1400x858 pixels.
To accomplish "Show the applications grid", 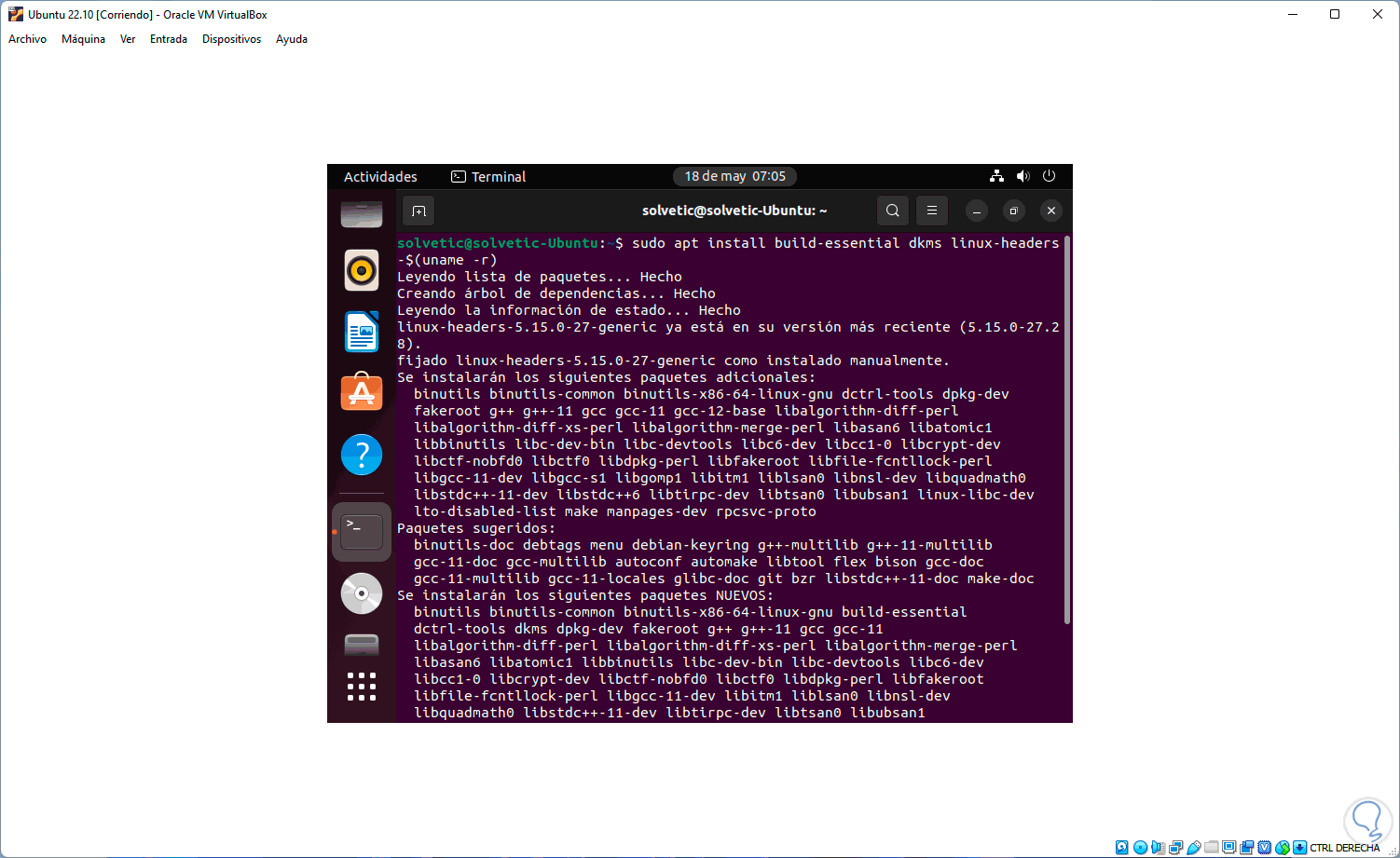I will (x=362, y=687).
